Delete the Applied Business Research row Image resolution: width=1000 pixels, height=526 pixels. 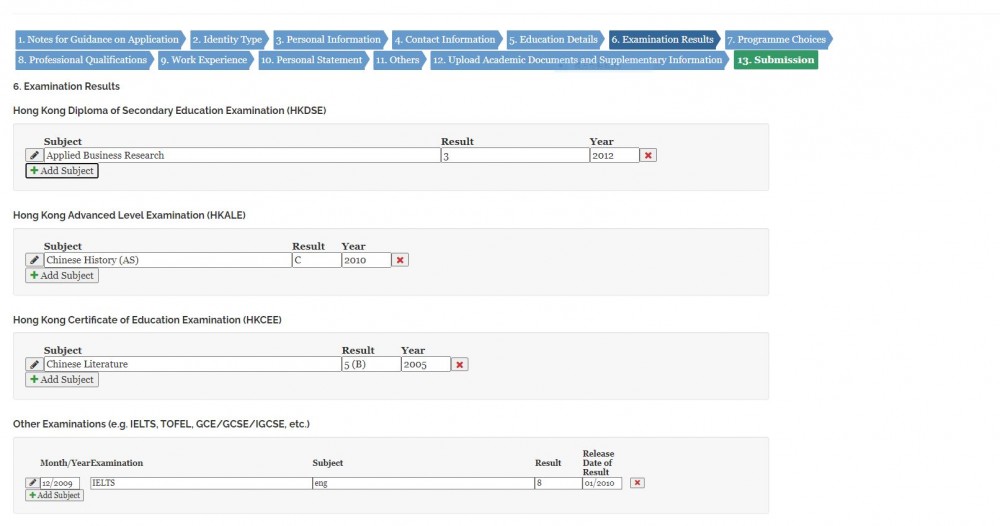click(x=649, y=156)
